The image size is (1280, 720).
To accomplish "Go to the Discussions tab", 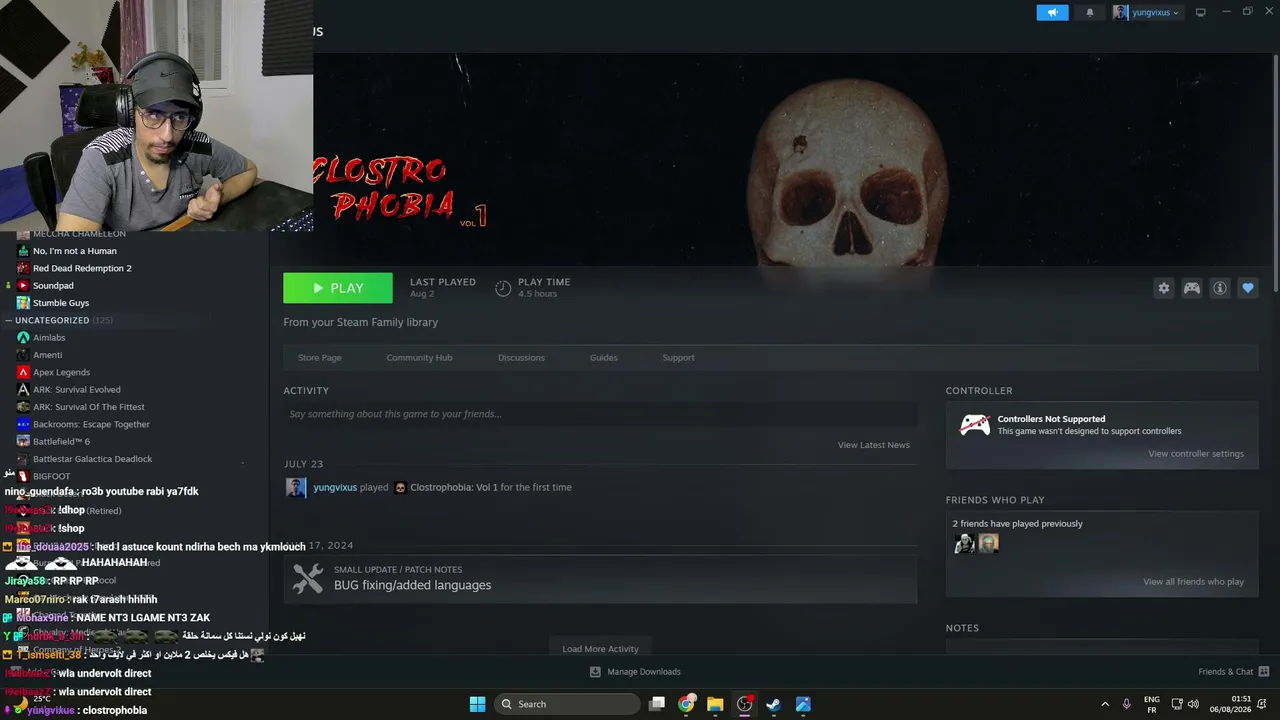I will [521, 358].
